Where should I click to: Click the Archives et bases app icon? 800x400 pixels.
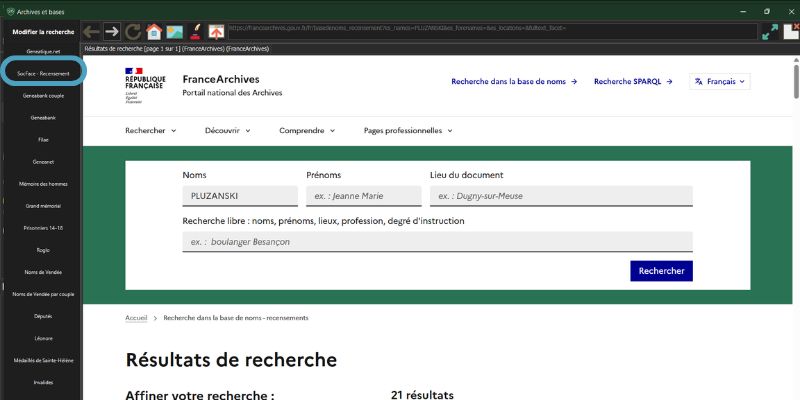pyautogui.click(x=11, y=11)
